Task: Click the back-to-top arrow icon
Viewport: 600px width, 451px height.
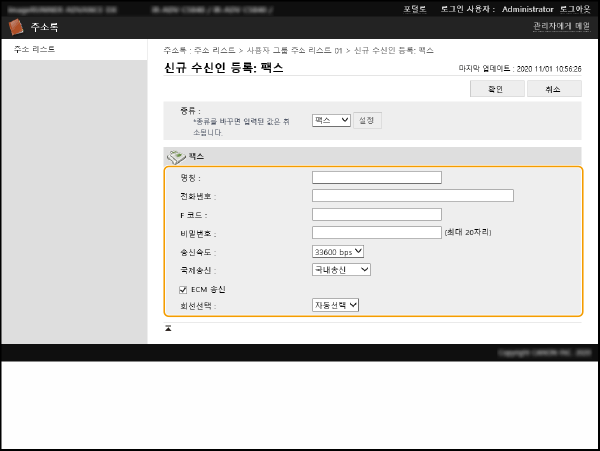Action: pyautogui.click(x=168, y=327)
